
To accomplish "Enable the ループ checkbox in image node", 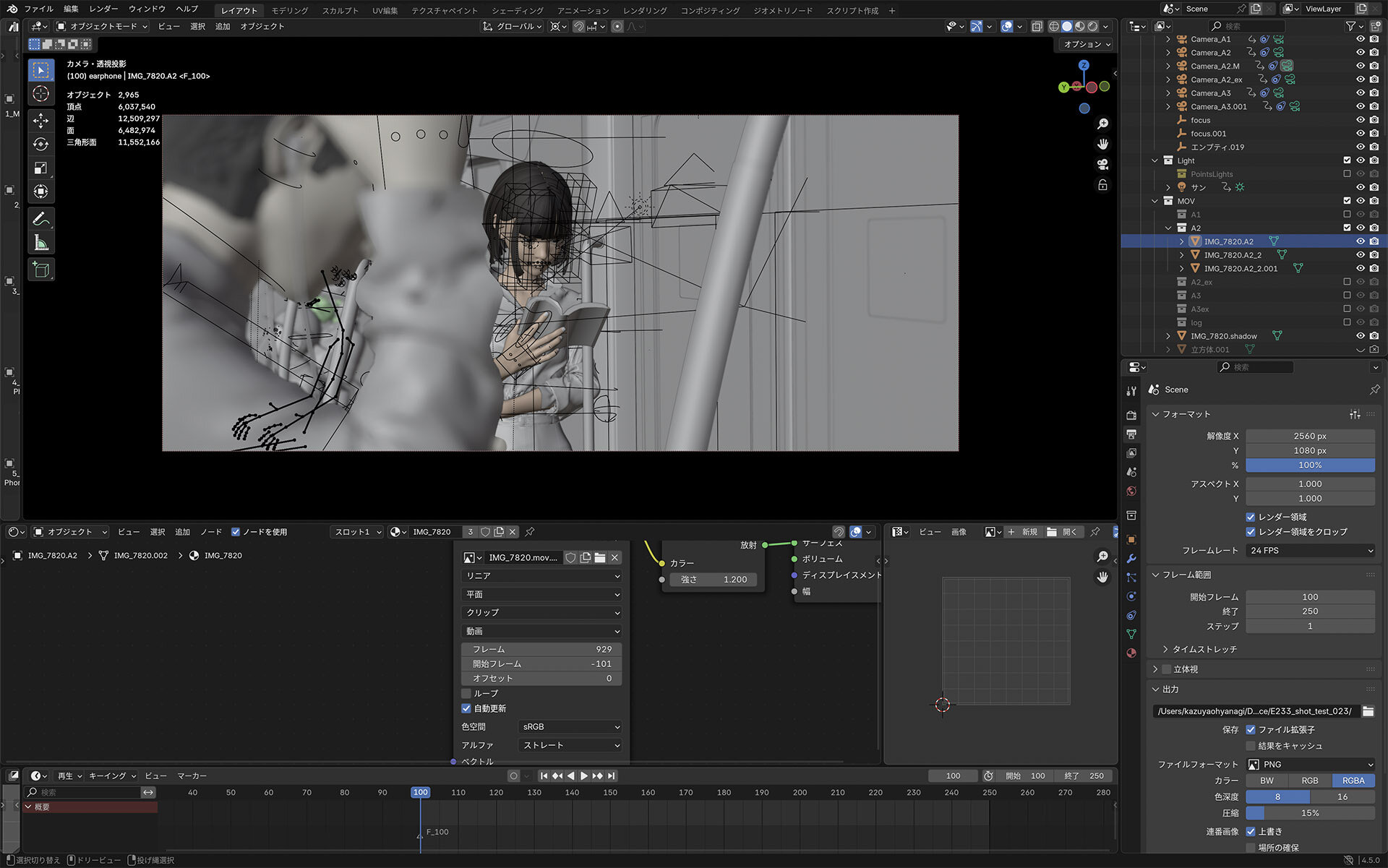I will pyautogui.click(x=466, y=693).
